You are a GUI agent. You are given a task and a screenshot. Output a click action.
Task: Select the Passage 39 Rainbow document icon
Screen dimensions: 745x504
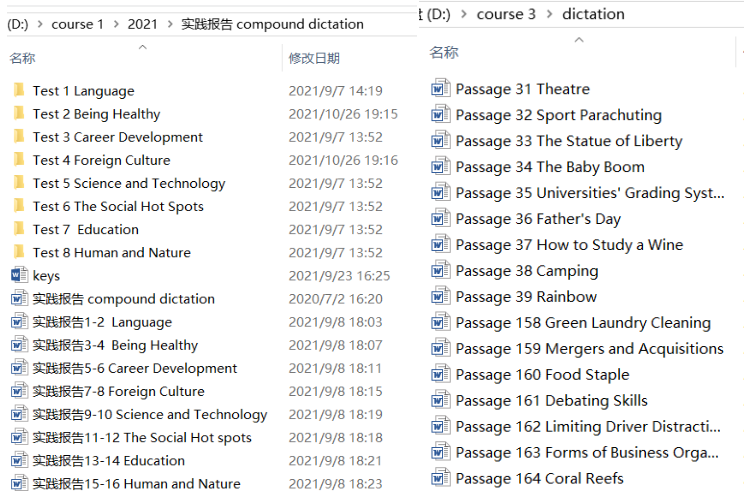click(x=440, y=296)
